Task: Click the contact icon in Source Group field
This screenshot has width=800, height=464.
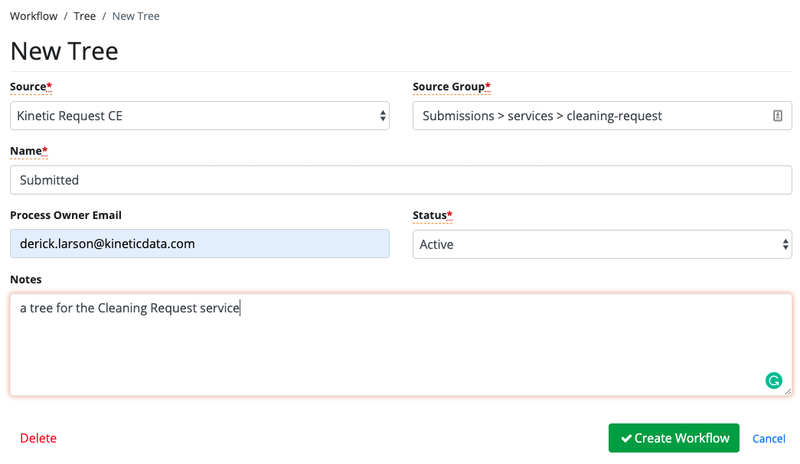Action: (777, 116)
